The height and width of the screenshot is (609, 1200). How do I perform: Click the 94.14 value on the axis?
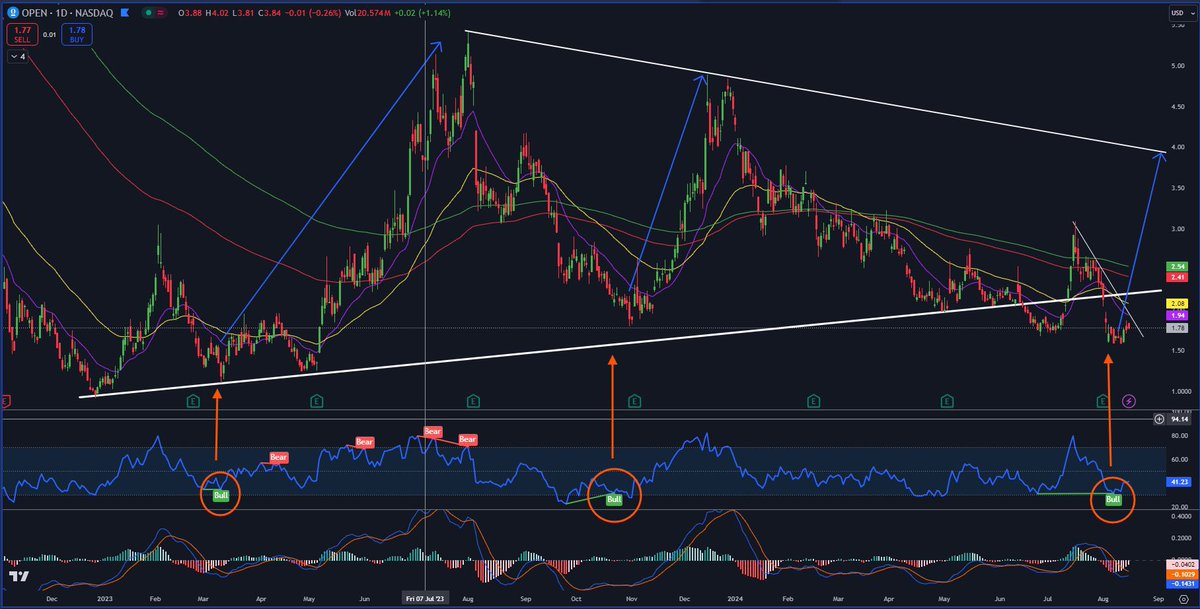(x=1180, y=420)
